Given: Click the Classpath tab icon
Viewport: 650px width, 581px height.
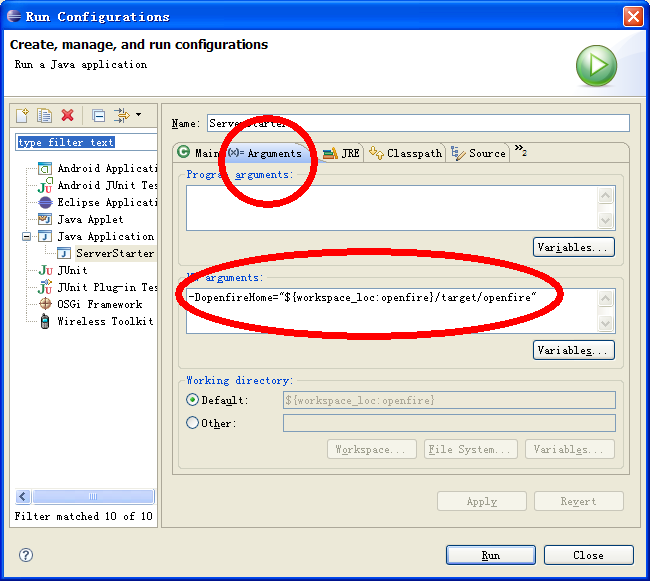Looking at the screenshot, I should pyautogui.click(x=376, y=153).
